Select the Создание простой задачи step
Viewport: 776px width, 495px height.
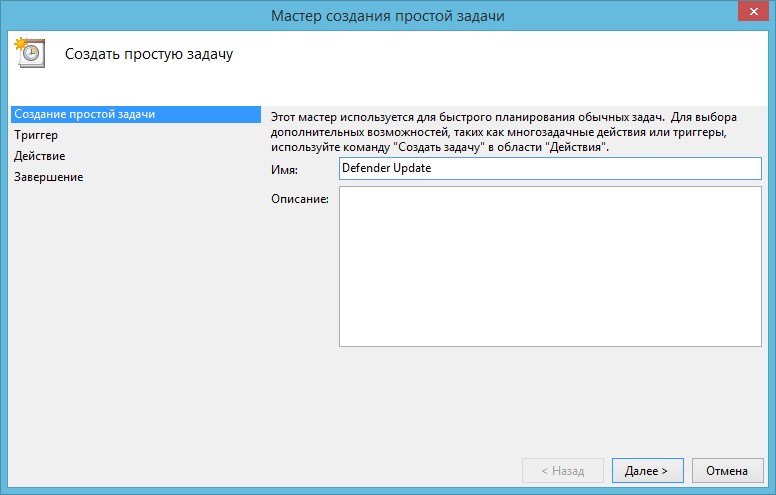(85, 114)
